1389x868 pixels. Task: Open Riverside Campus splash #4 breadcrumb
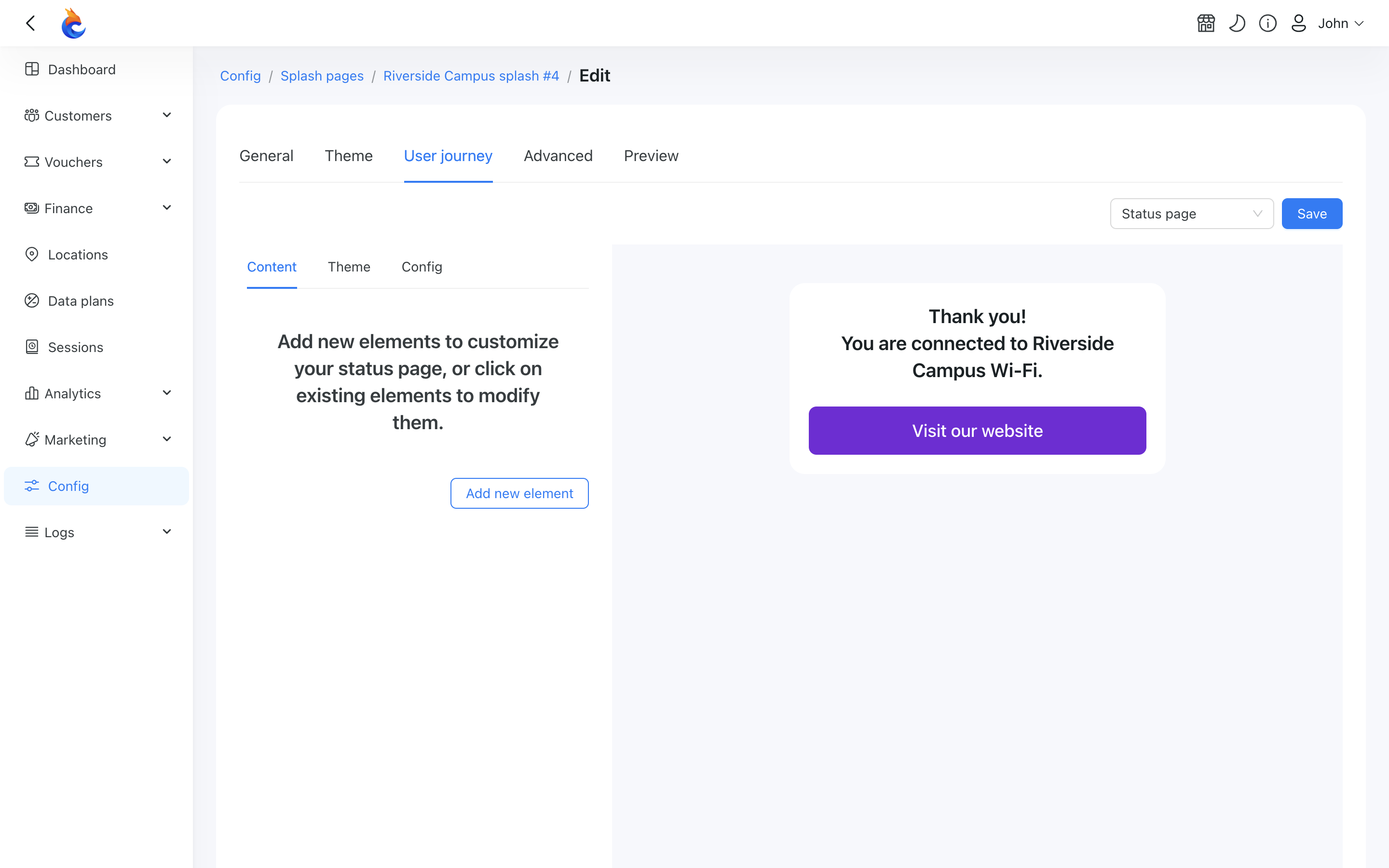point(471,76)
